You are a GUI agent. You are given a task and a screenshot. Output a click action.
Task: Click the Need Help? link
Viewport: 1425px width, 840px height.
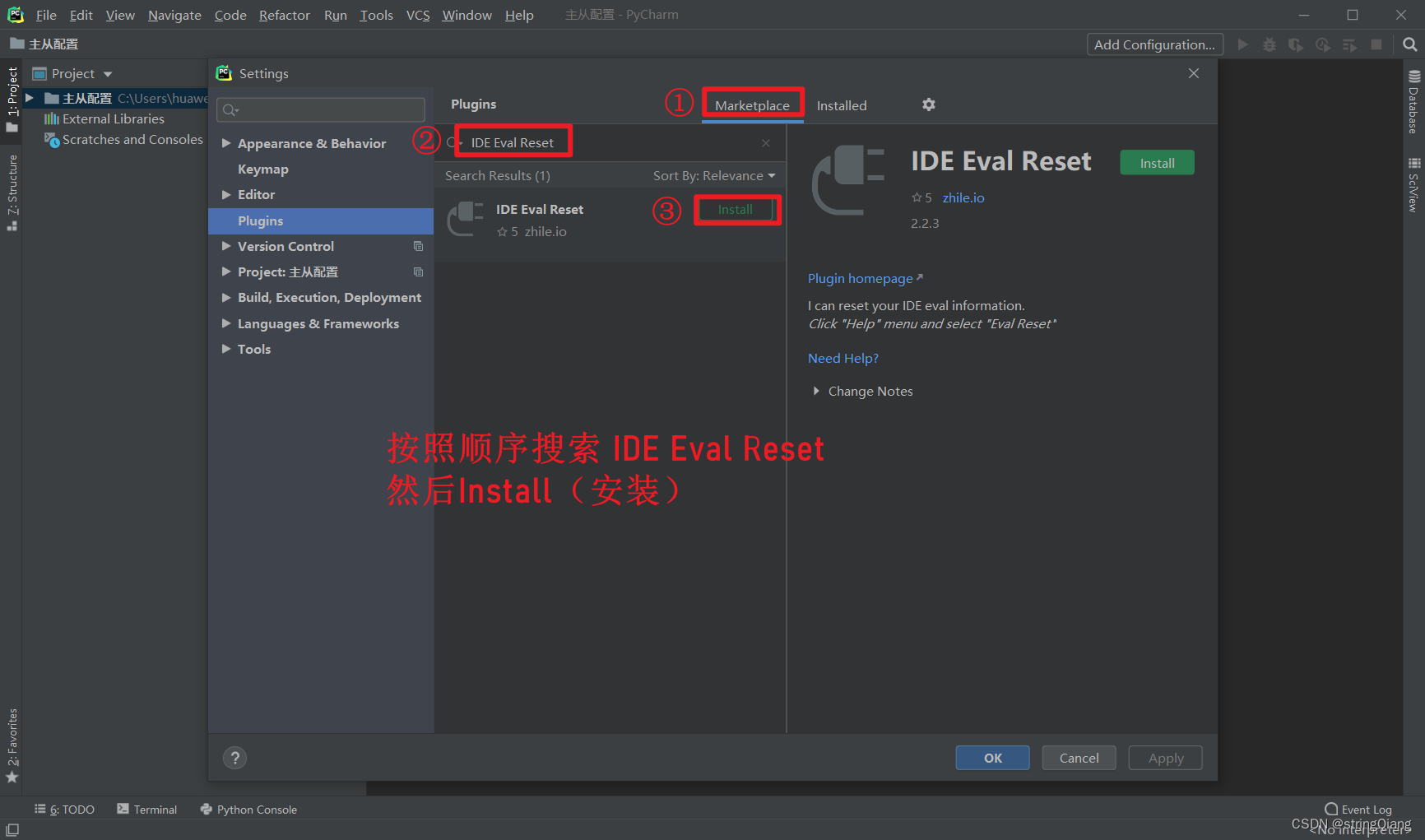coord(843,358)
